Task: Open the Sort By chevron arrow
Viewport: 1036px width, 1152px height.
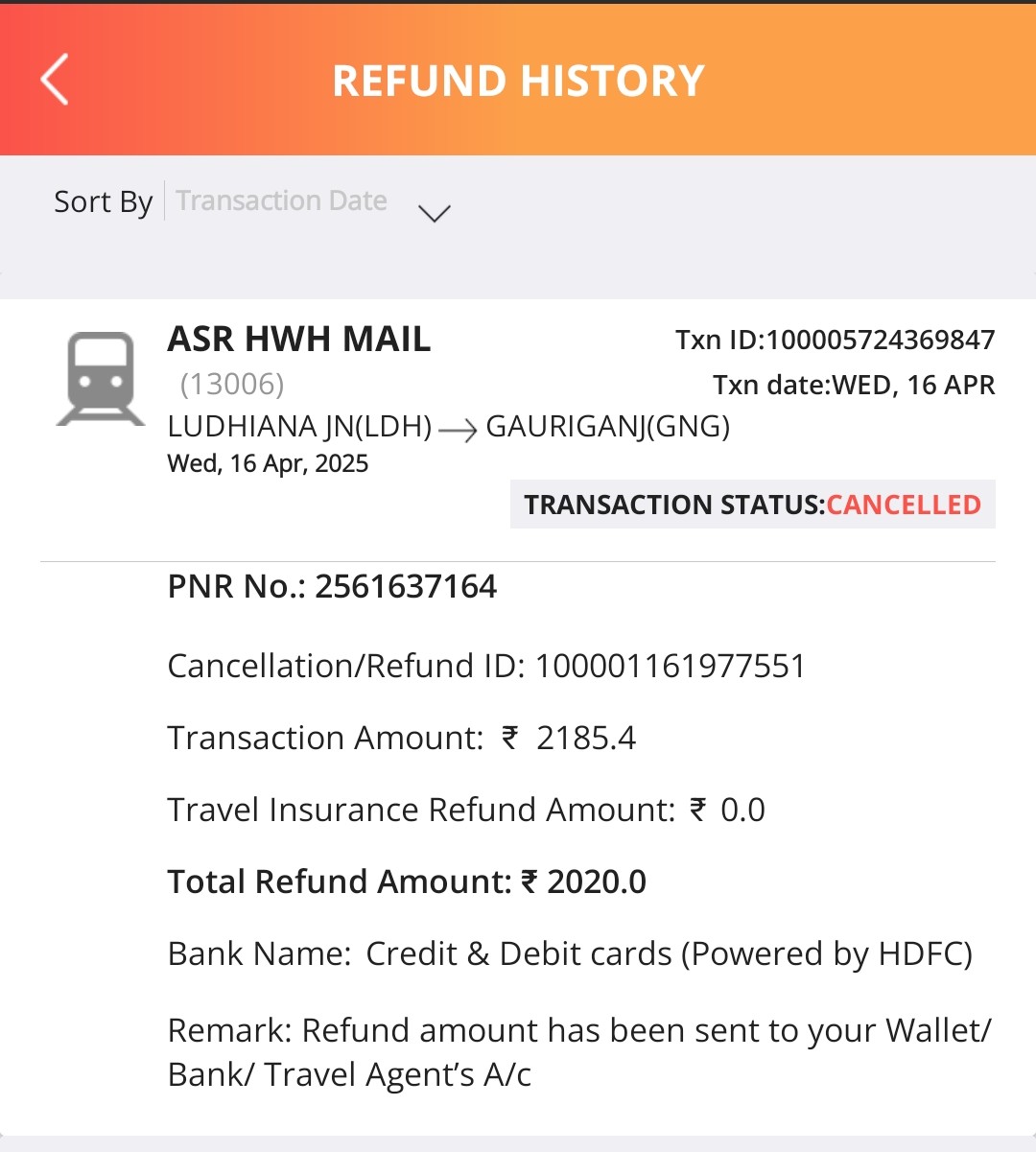Action: pos(435,212)
